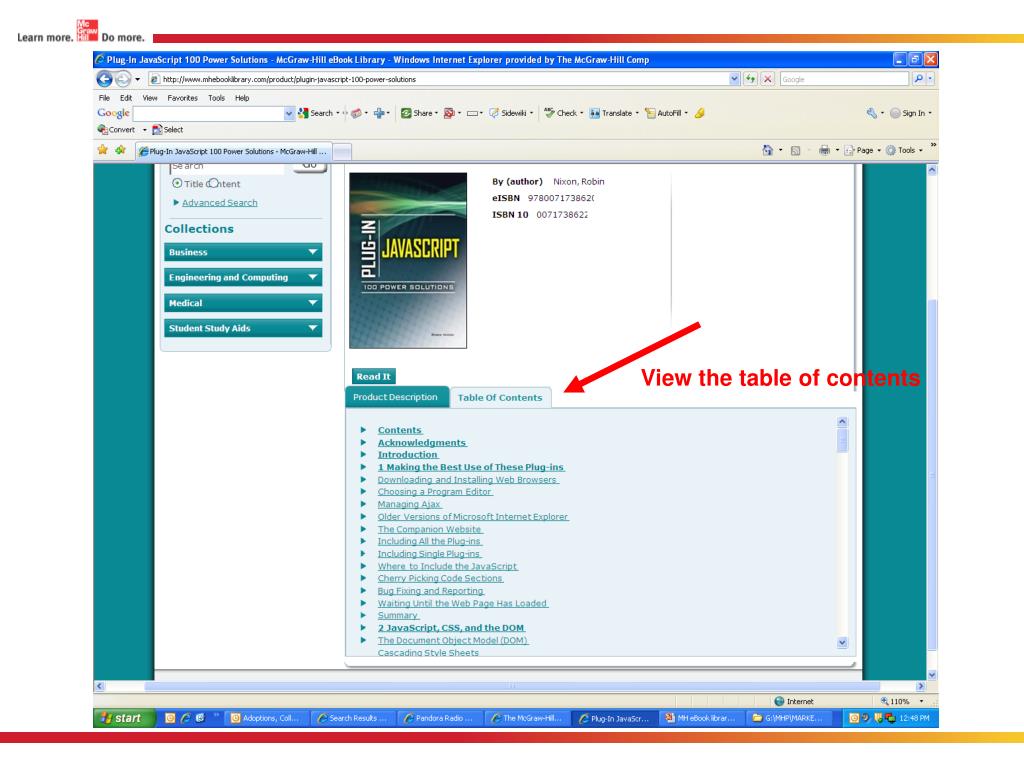Click expand arrow beside The Companion Website
The width and height of the screenshot is (1024, 768).
point(363,529)
